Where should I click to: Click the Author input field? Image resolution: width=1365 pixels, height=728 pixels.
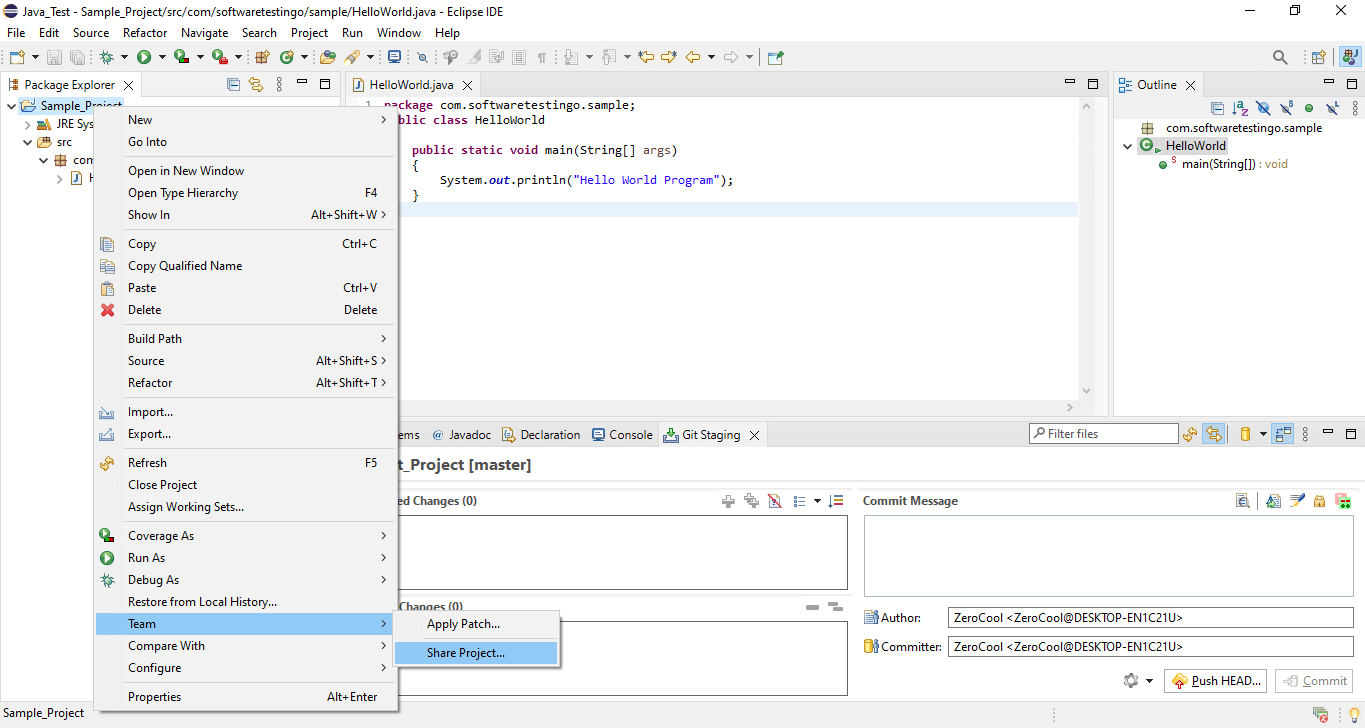(x=1150, y=618)
